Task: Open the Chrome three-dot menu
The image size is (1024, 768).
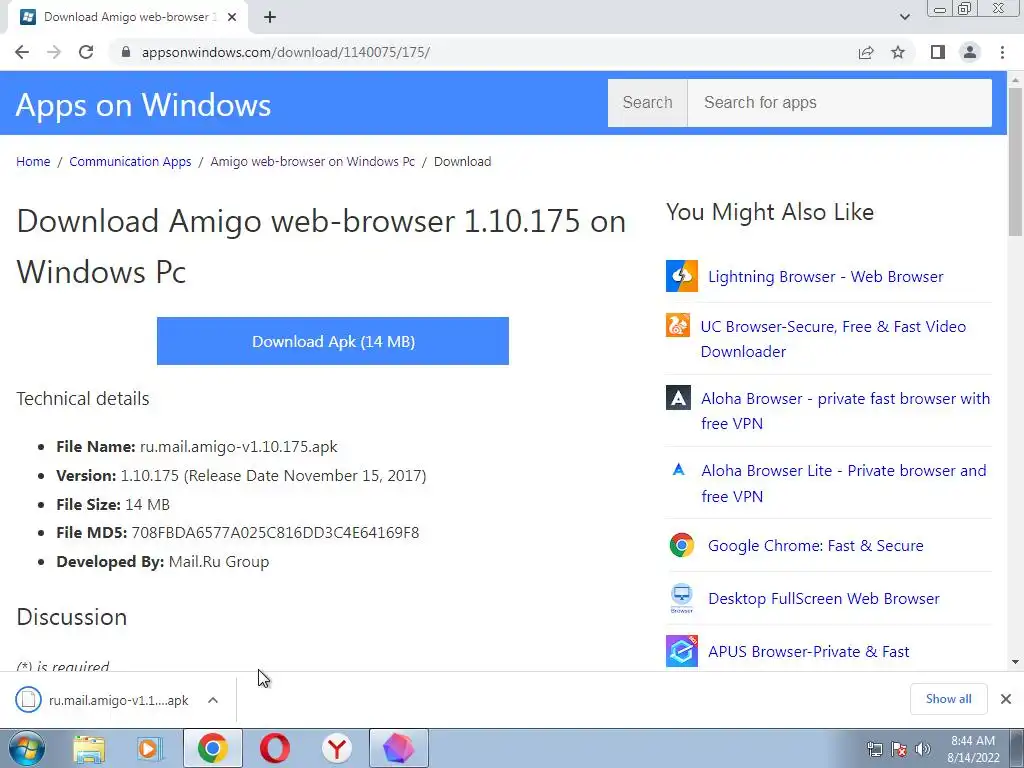Action: pyautogui.click(x=1002, y=52)
